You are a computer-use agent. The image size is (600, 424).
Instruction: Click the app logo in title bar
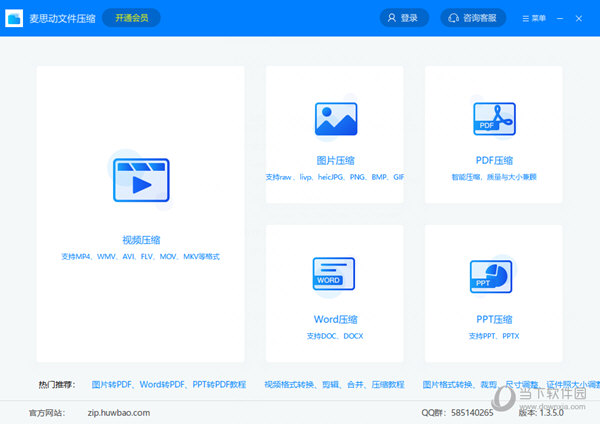pos(14,18)
